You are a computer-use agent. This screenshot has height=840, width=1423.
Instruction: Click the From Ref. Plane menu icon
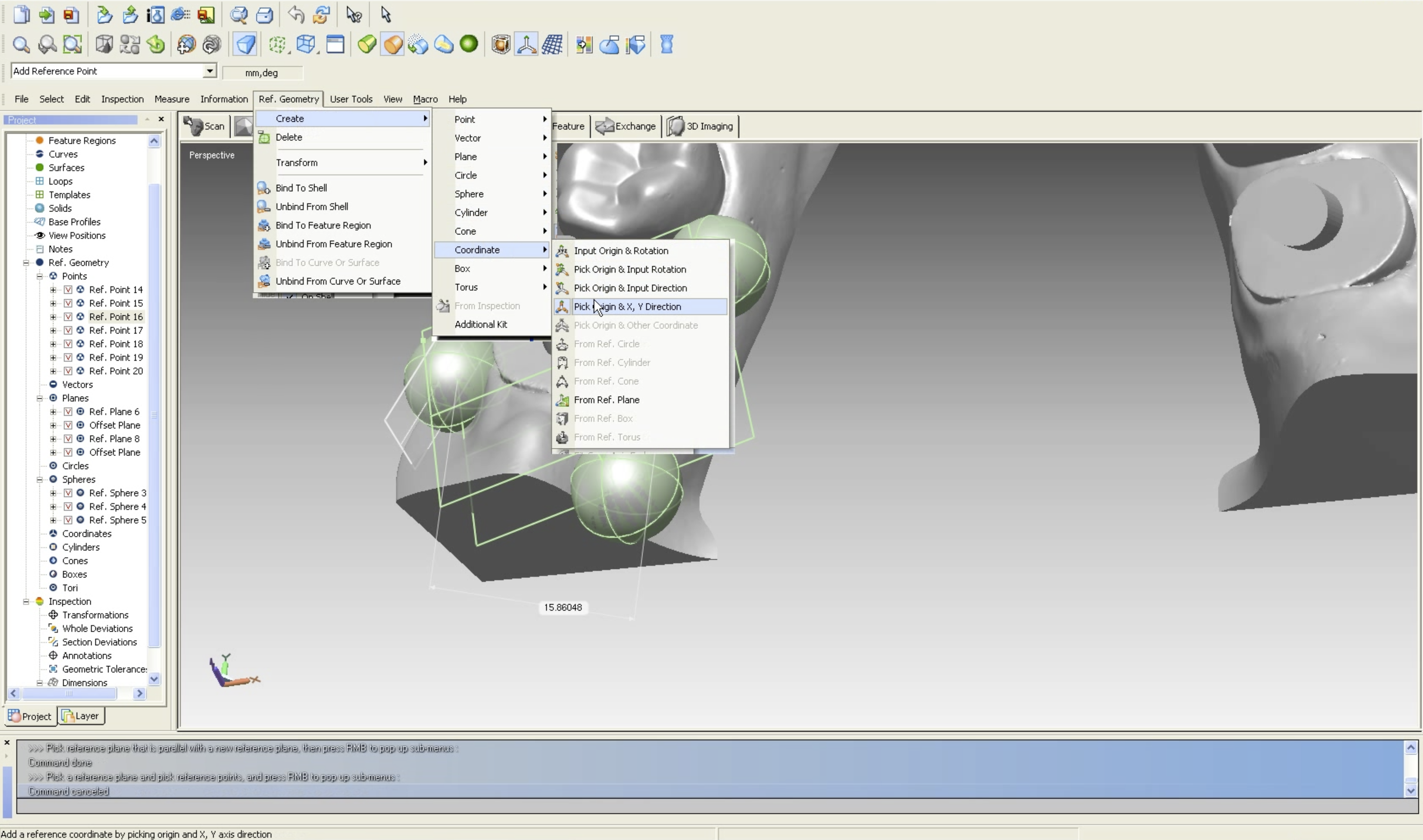(561, 400)
